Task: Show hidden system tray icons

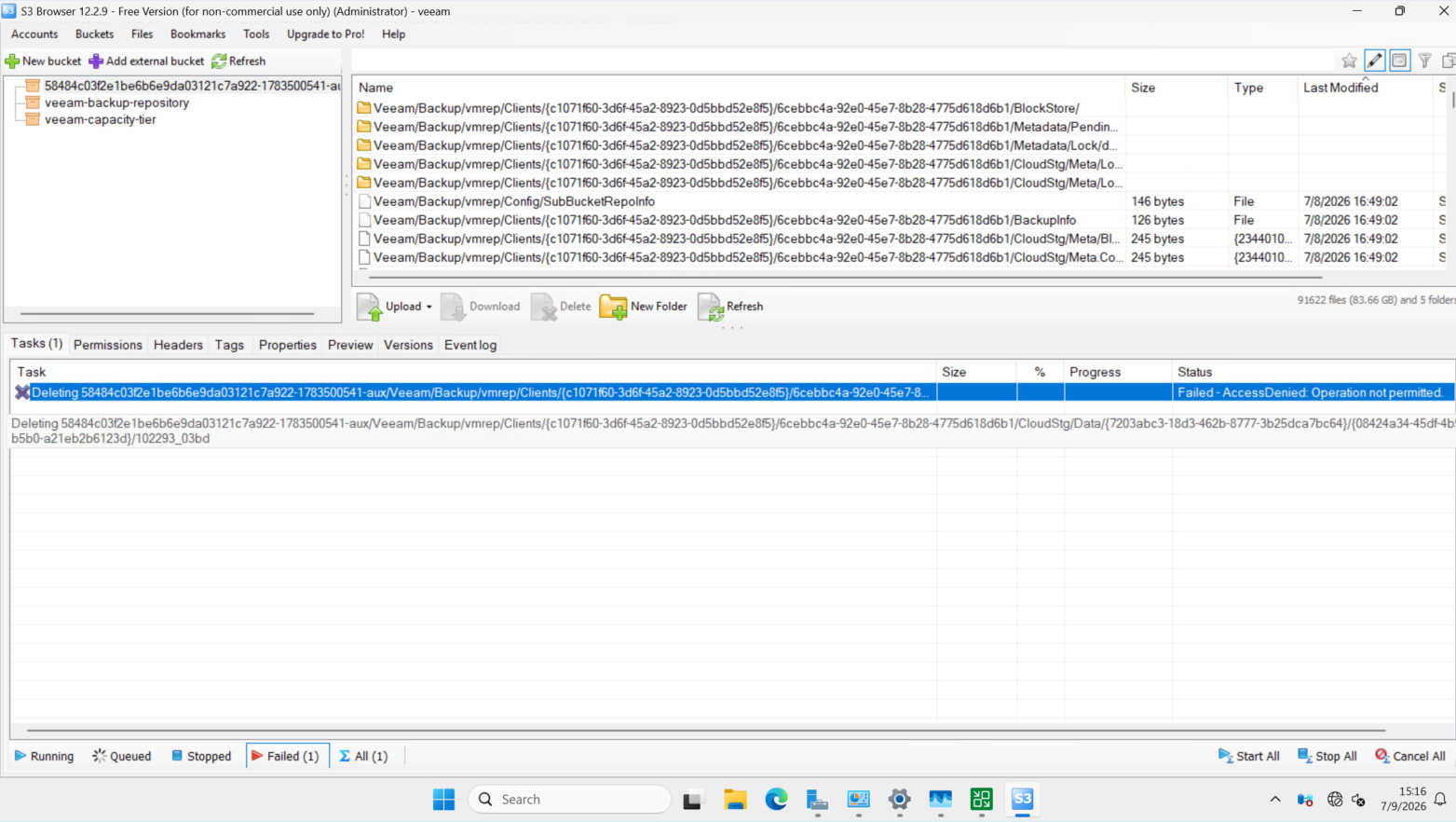Action: (1275, 800)
